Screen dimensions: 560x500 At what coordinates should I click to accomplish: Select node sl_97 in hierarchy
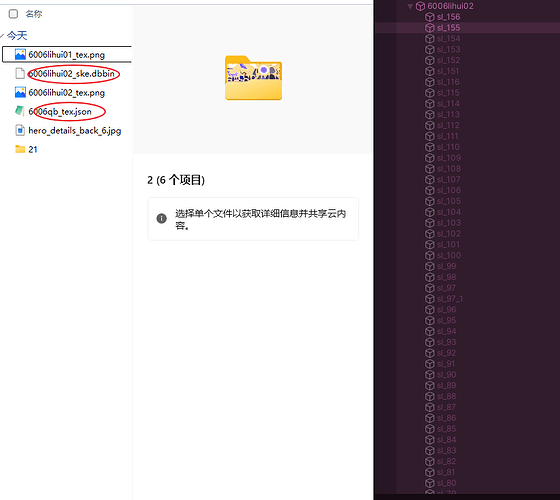coord(446,288)
